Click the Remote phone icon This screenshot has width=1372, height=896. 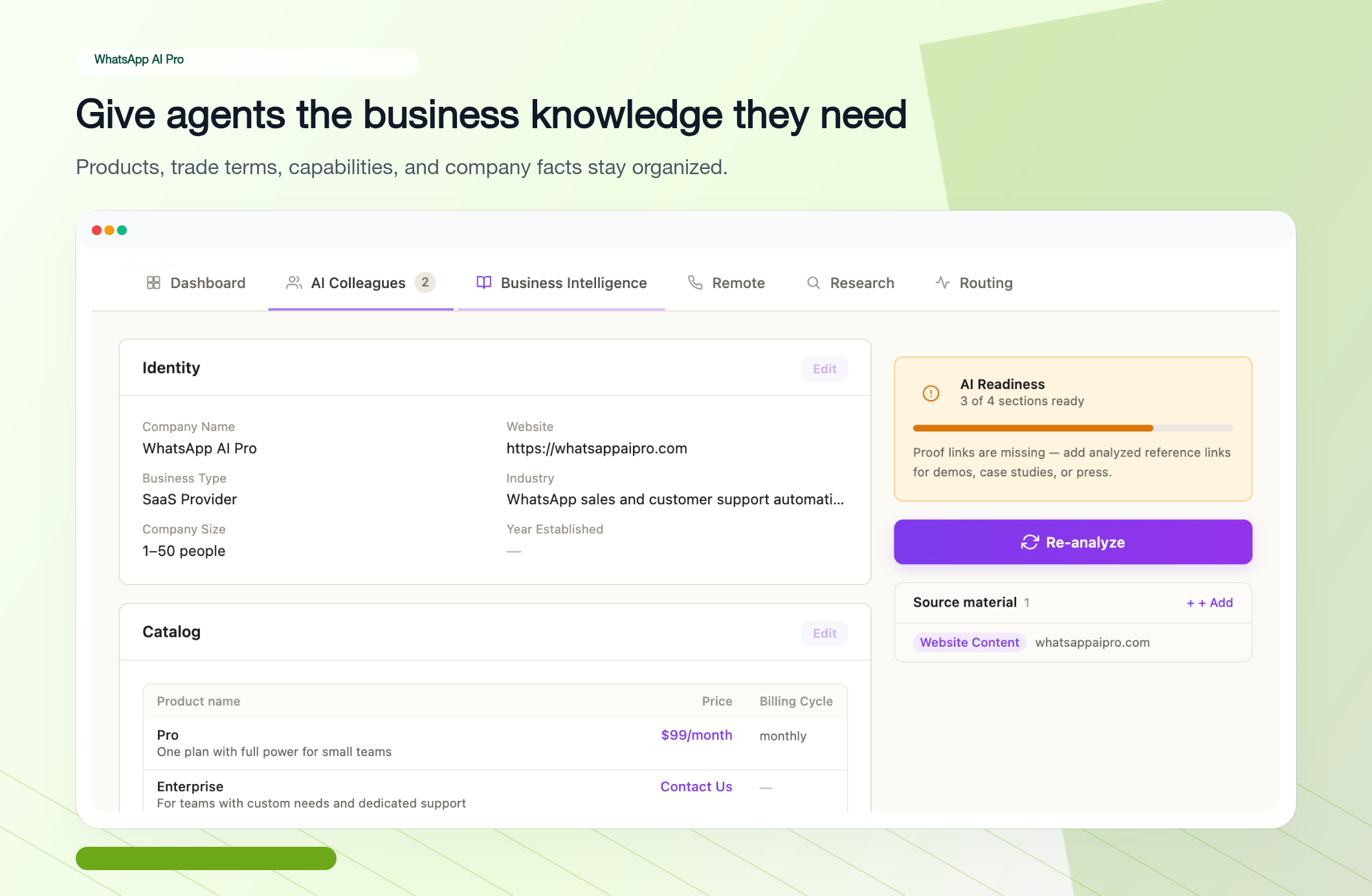[x=695, y=283]
